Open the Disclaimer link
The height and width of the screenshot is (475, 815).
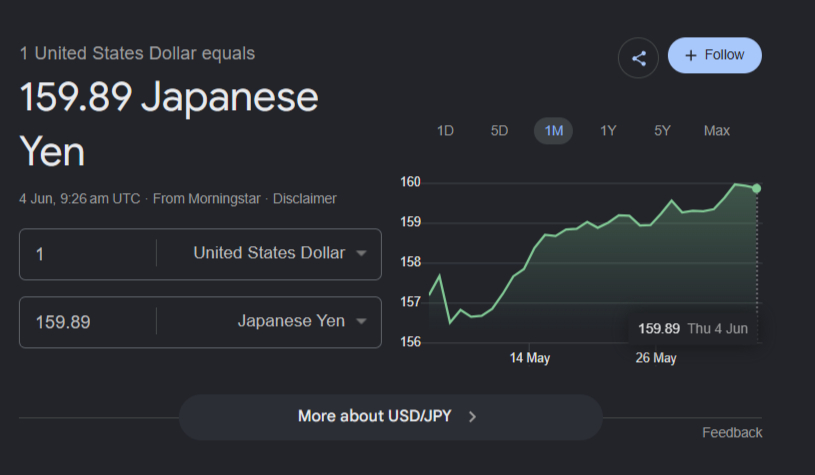click(305, 199)
